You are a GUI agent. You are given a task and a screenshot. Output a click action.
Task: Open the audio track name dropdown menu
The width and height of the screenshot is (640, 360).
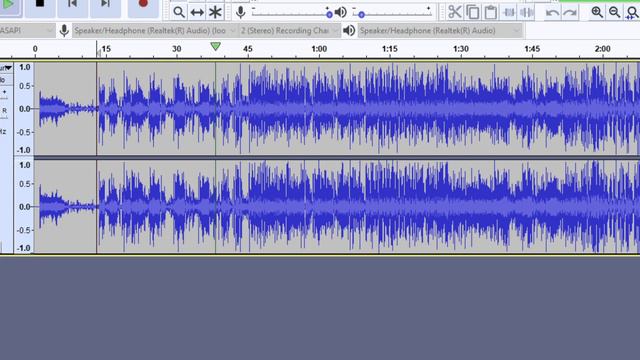click(x=7, y=68)
